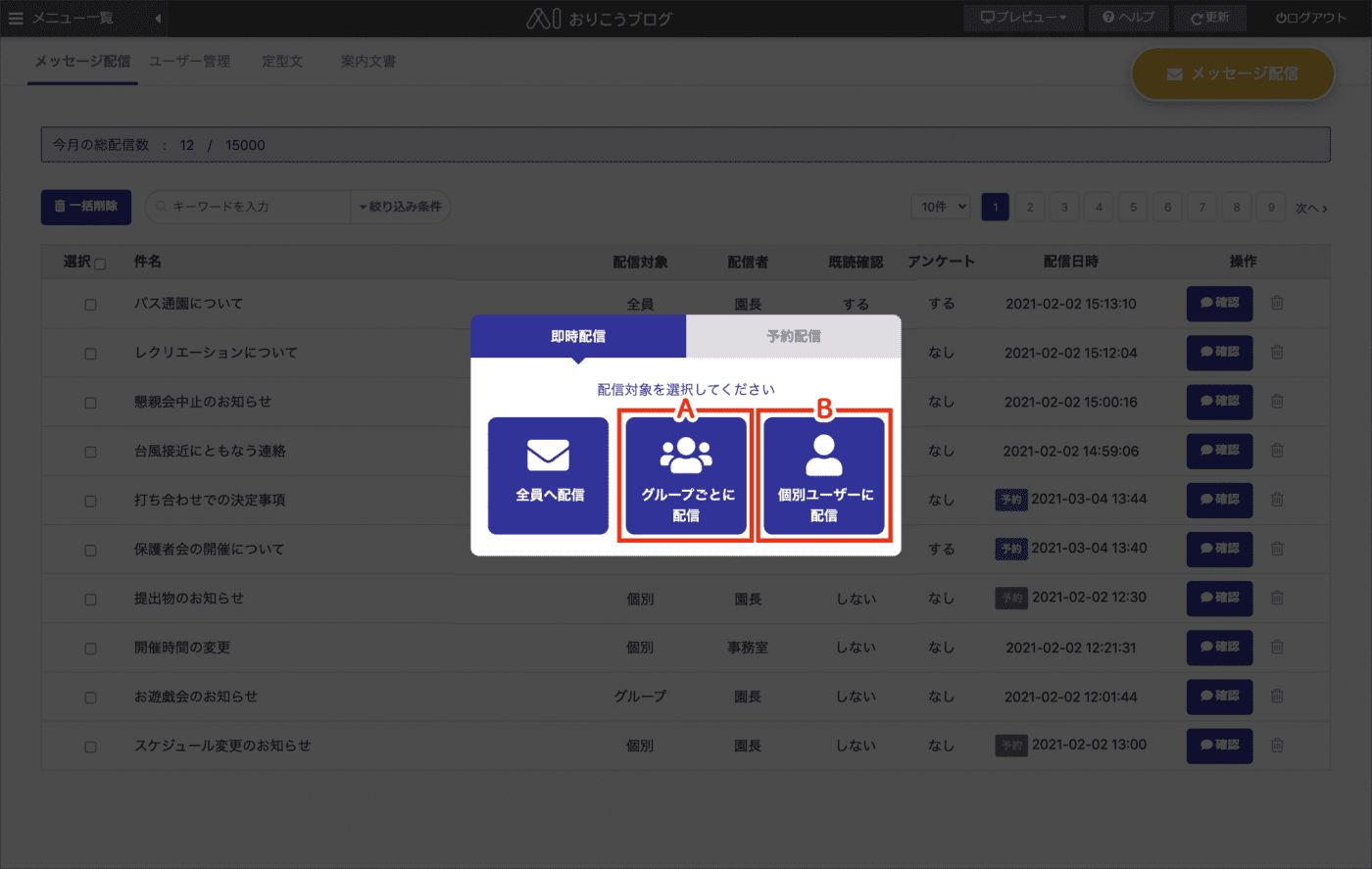The image size is (1372, 869).
Task: Click 確認 for バス通園について
Action: [x=1220, y=304]
